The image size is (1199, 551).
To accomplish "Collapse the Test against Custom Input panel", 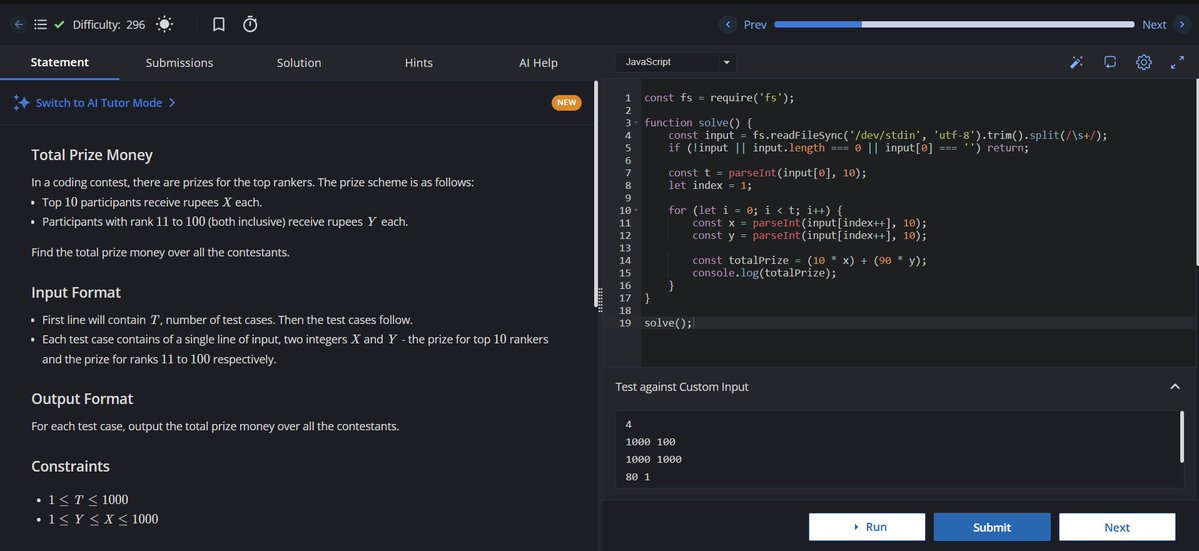I will coord(1175,387).
